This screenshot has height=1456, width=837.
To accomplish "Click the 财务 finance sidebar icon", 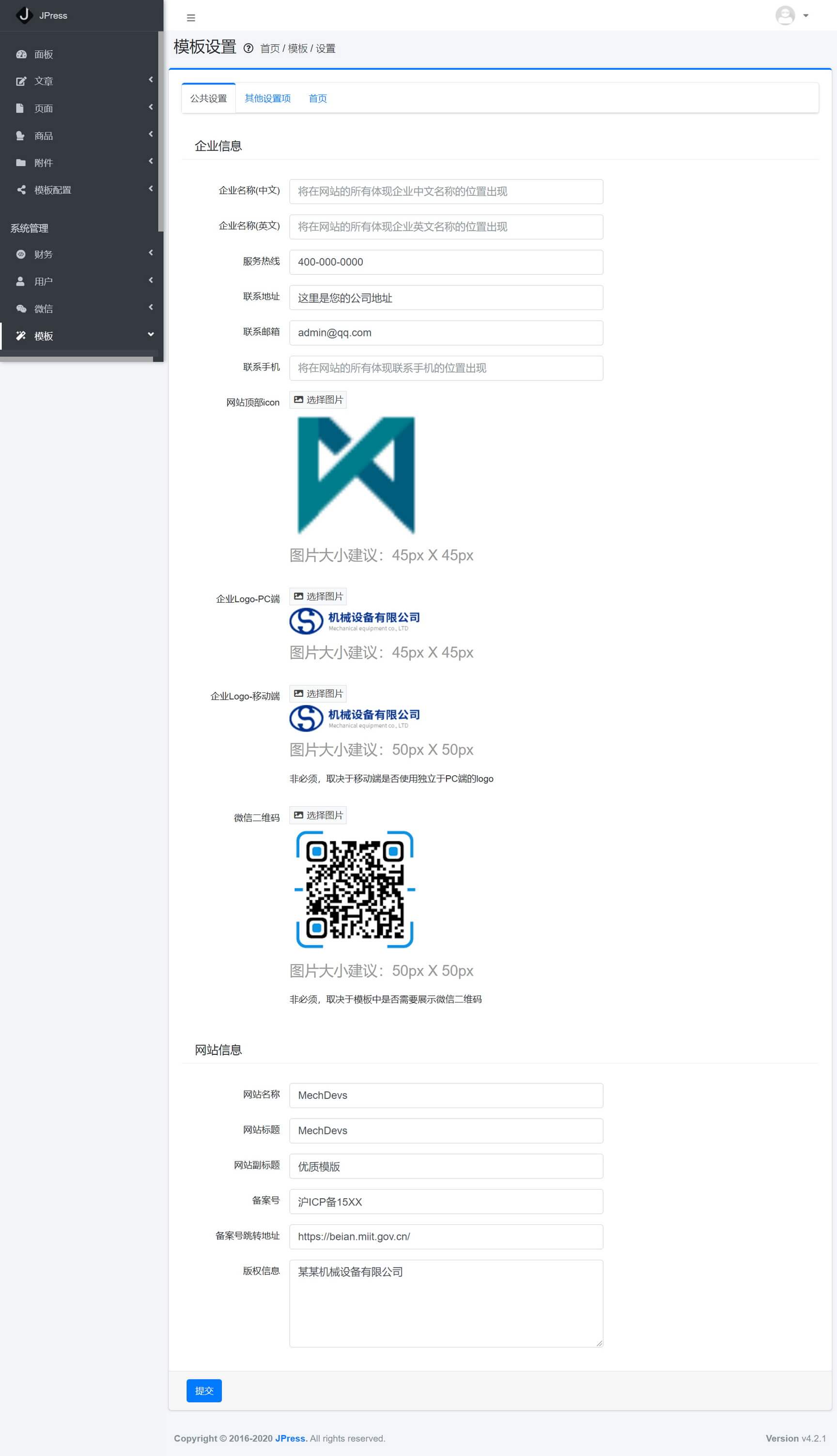I will point(21,254).
